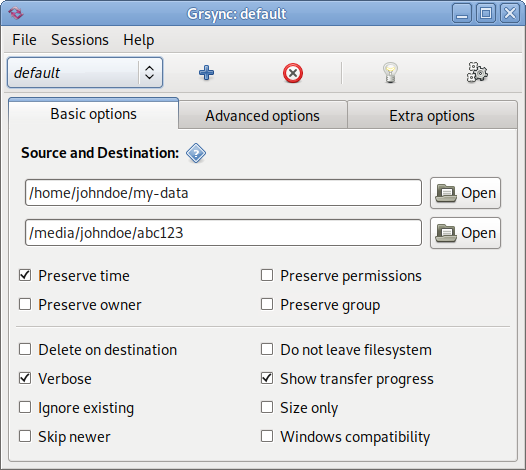This screenshot has height=470, width=526.
Task: Uncheck Preserve time
Action: tap(25, 275)
